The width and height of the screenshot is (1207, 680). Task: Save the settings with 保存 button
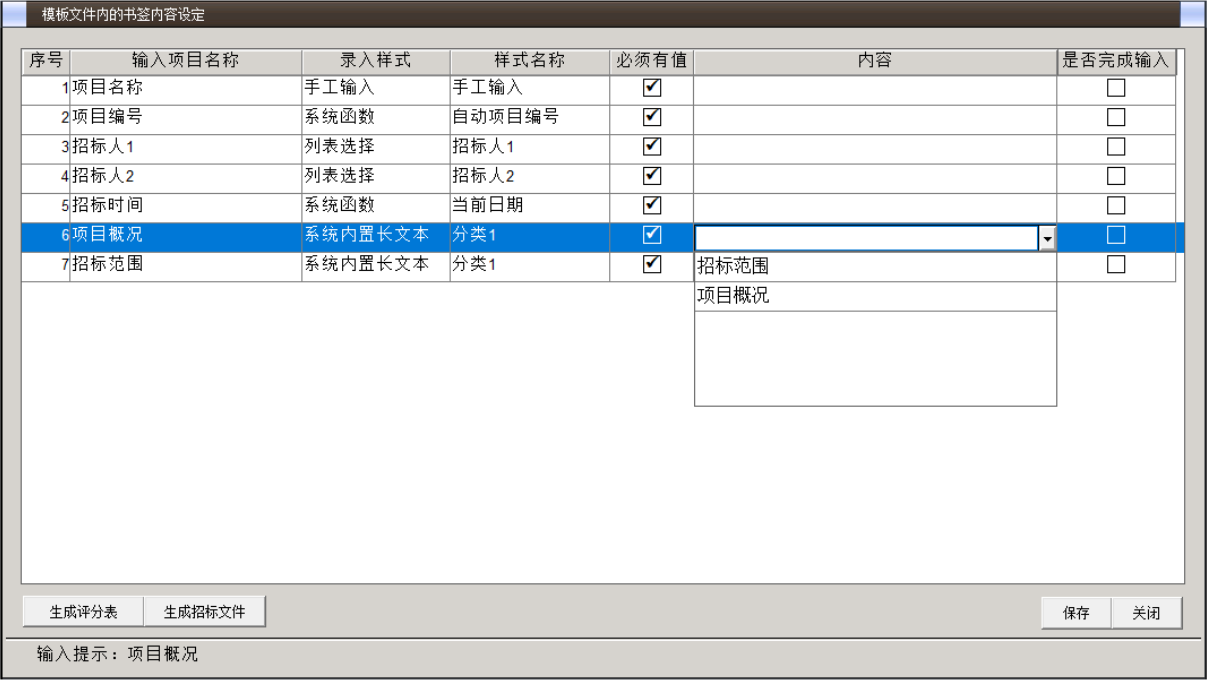[x=1076, y=614]
